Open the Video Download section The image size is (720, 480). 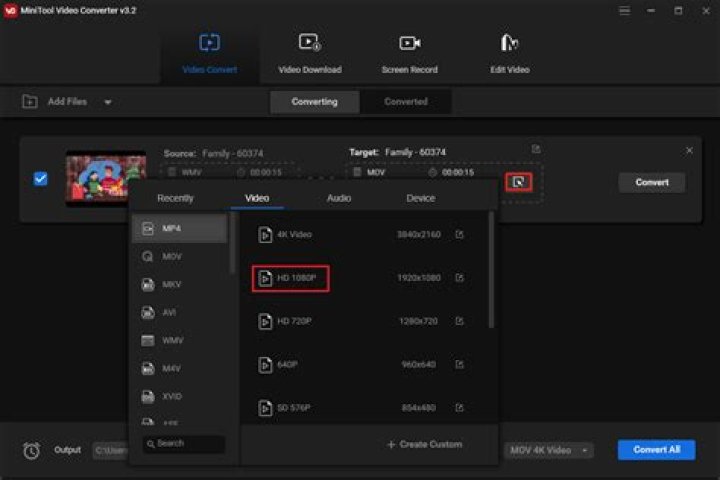click(309, 54)
